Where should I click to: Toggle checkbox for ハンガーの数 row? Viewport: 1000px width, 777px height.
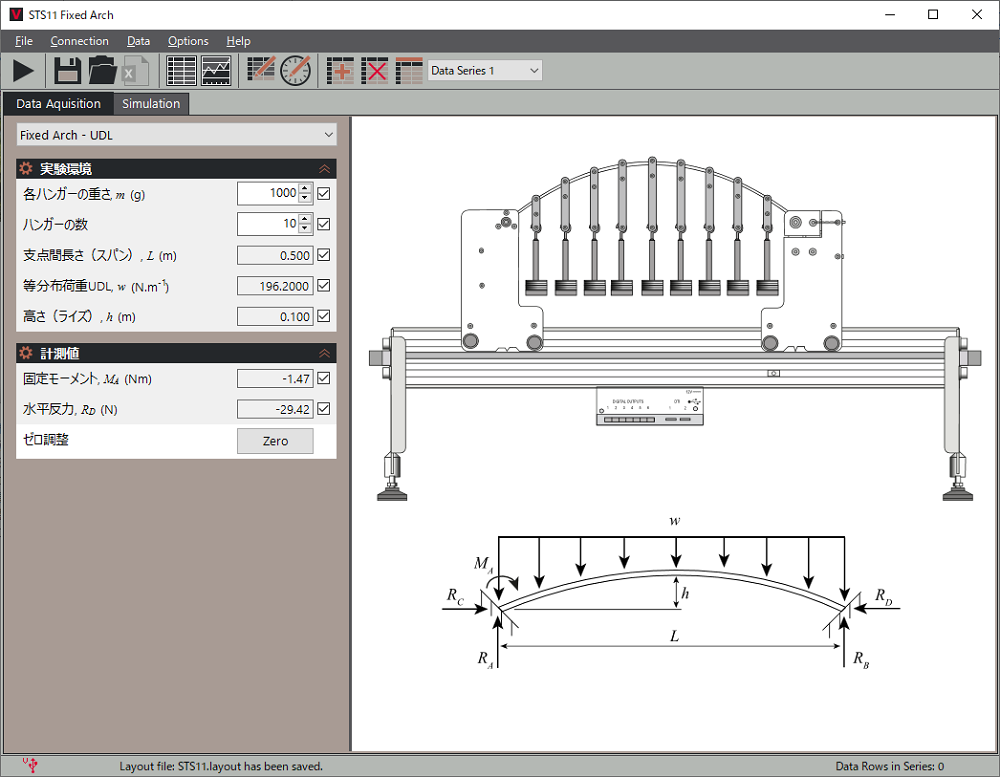324,224
